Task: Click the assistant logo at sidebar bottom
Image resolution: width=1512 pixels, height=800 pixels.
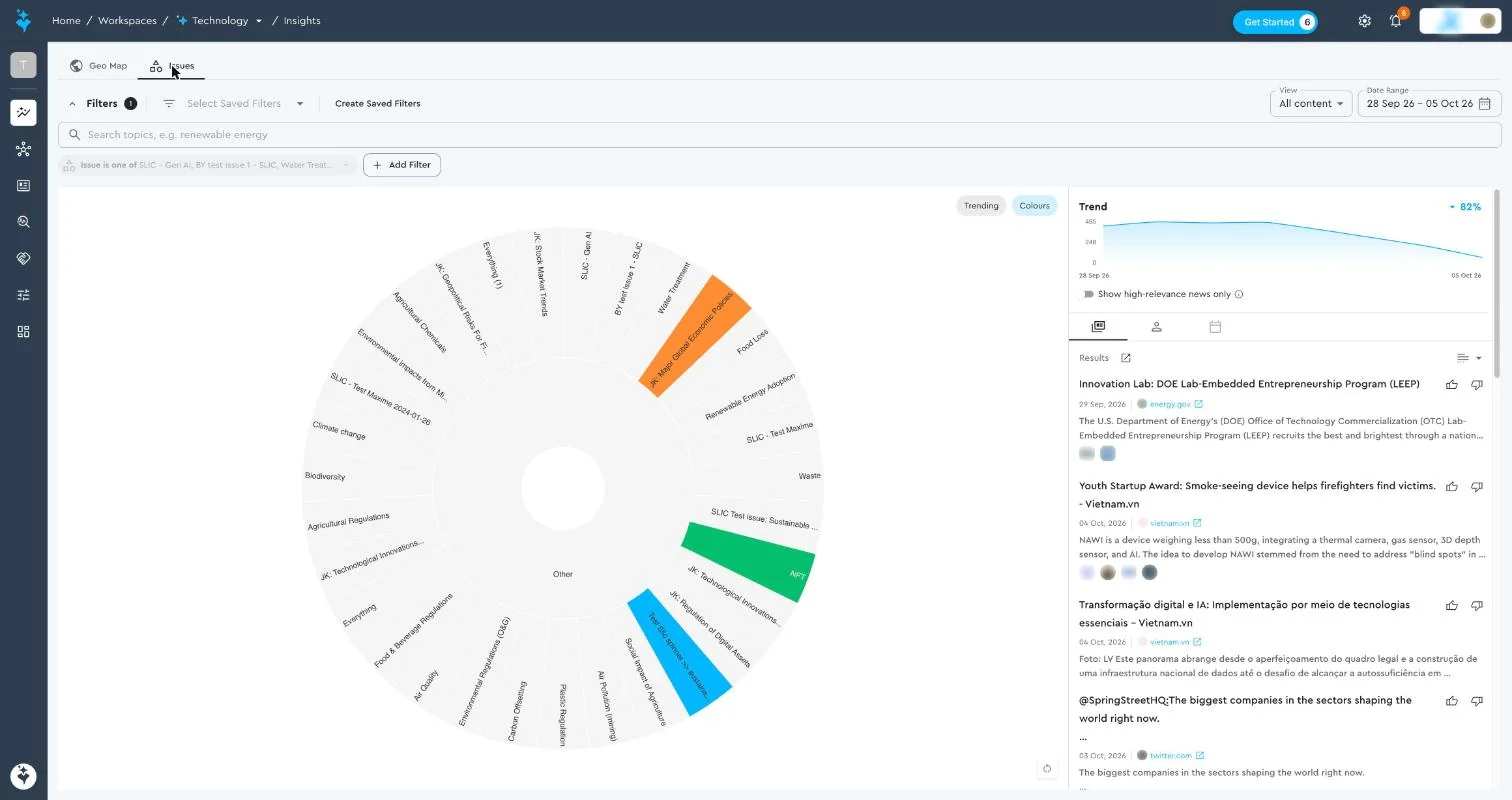Action: point(23,775)
